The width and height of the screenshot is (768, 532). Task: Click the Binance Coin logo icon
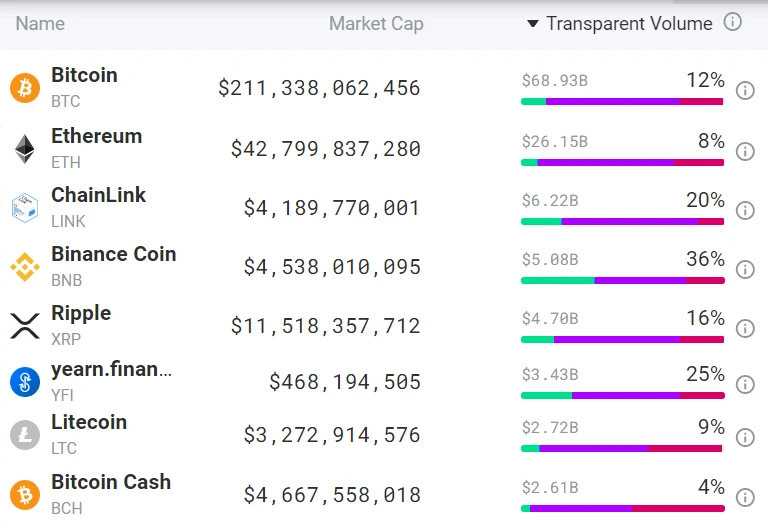point(24,267)
